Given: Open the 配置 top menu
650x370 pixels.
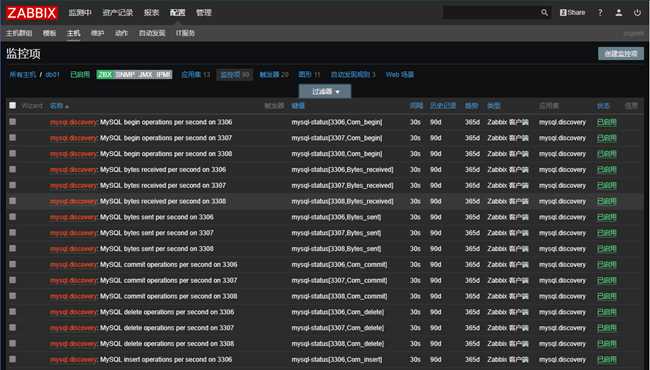Looking at the screenshot, I should [177, 12].
